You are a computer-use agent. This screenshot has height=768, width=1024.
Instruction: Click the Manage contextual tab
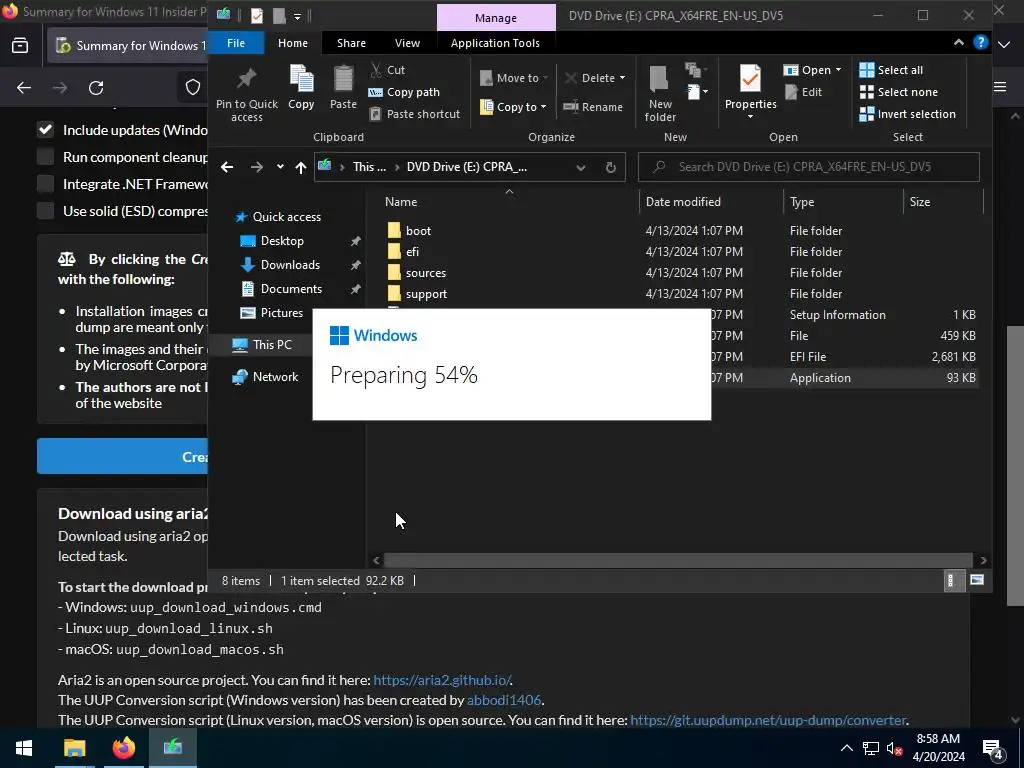pyautogui.click(x=496, y=18)
